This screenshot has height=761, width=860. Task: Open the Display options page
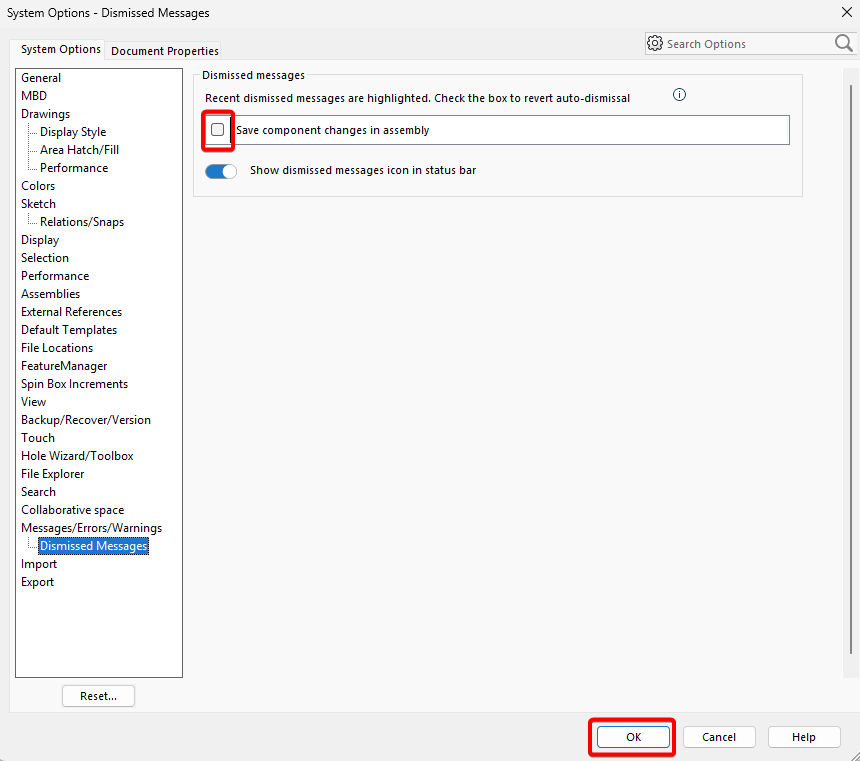(x=39, y=240)
